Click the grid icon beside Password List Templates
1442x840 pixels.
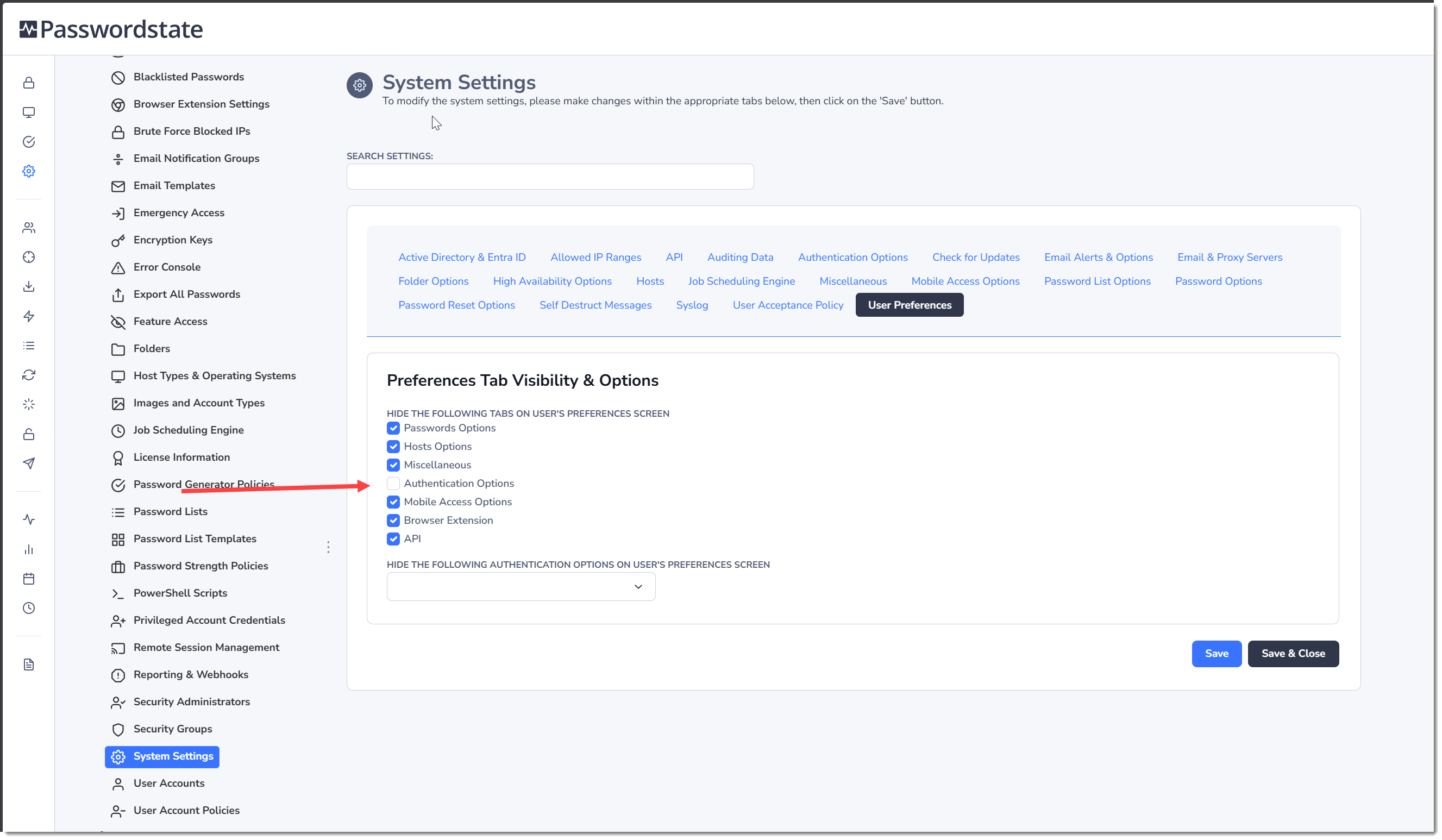[118, 540]
